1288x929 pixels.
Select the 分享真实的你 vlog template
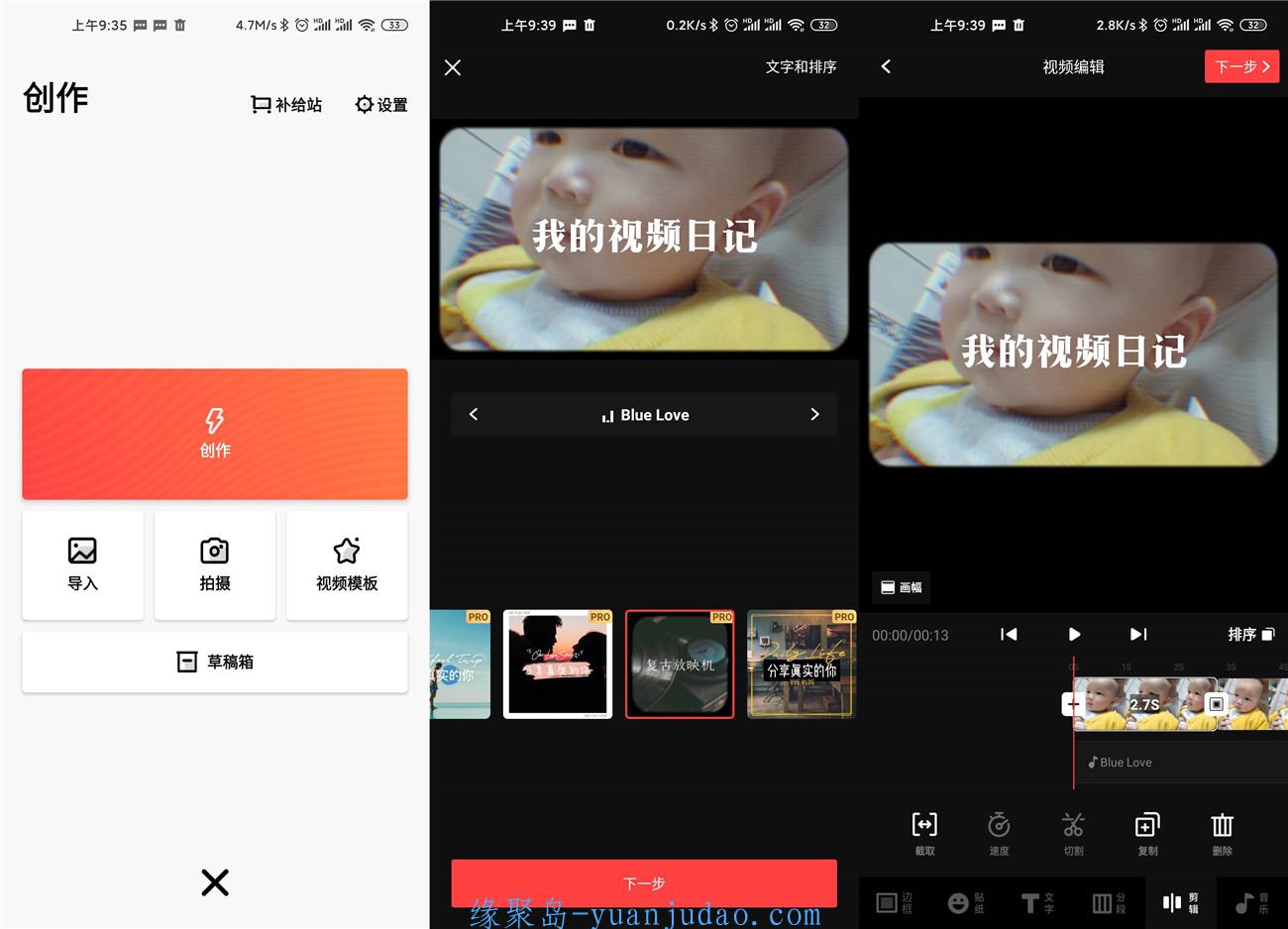(x=801, y=665)
